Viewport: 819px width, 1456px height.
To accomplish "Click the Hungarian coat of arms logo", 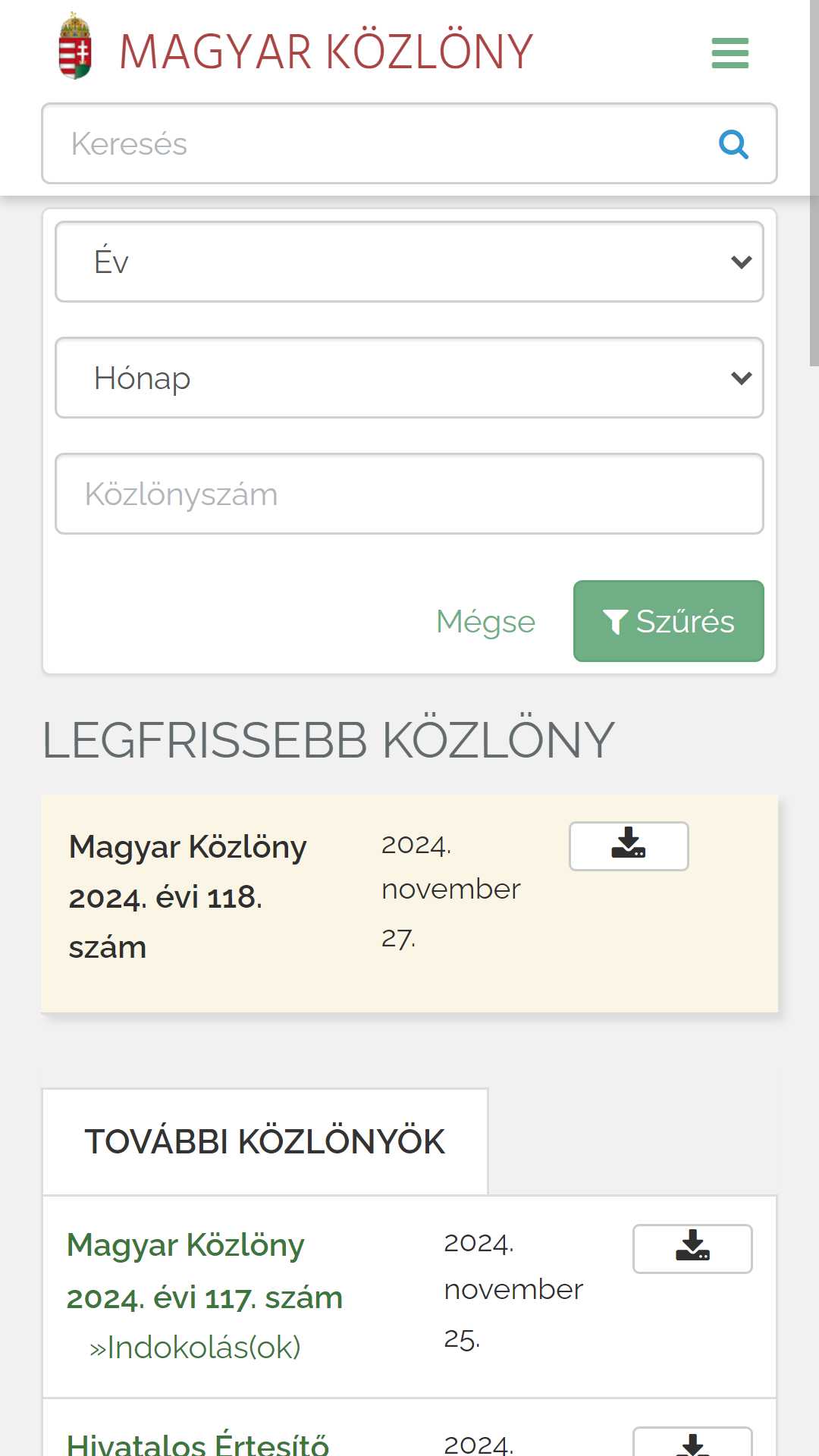I will point(75,46).
